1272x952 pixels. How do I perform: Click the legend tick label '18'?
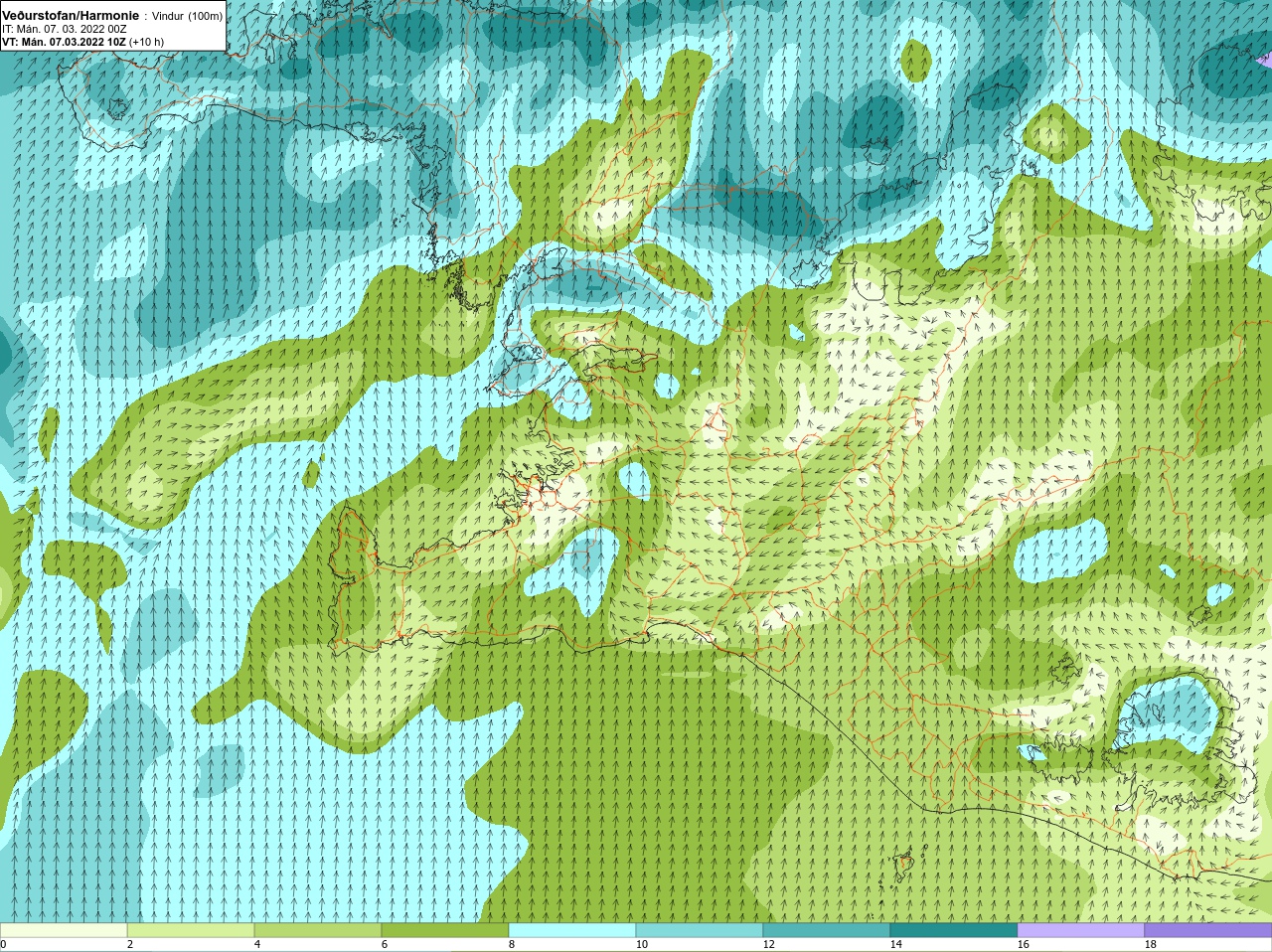[1151, 945]
